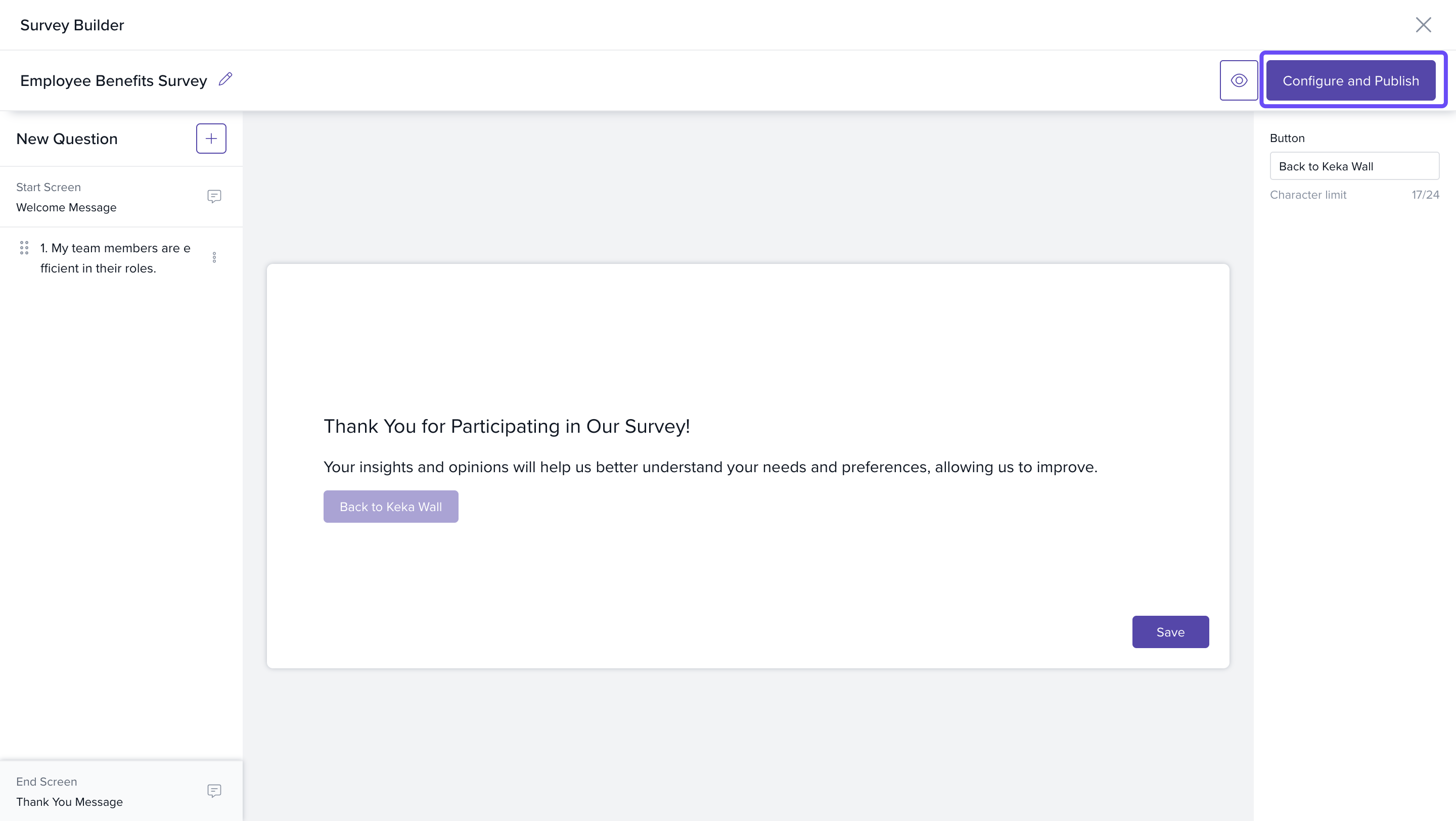
Task: Click the New Question label
Action: pyautogui.click(x=67, y=139)
